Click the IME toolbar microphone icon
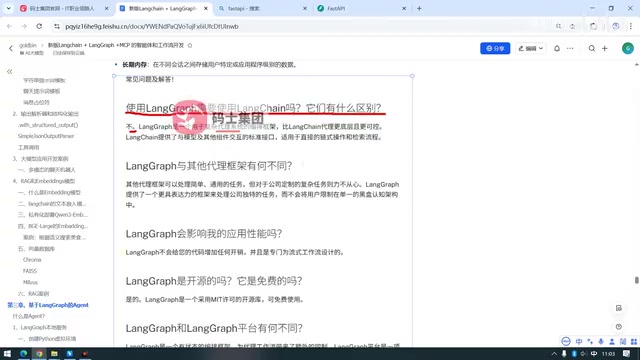Image resolution: width=640 pixels, height=360 pixels. tap(601, 341)
